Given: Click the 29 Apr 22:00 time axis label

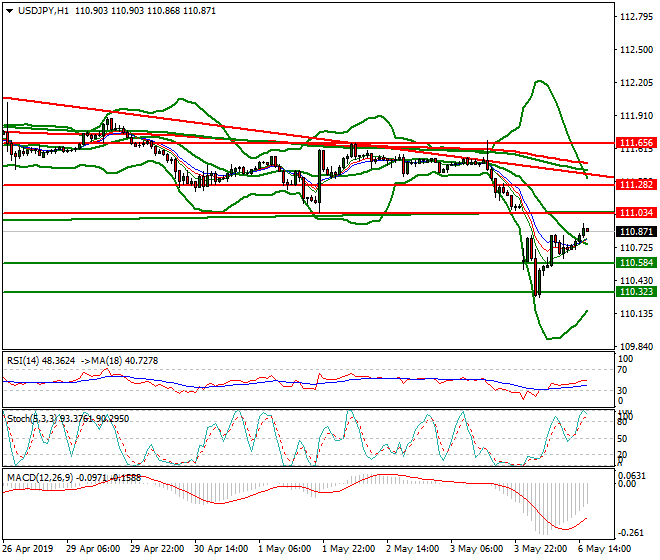Looking at the screenshot, I should [x=157, y=549].
